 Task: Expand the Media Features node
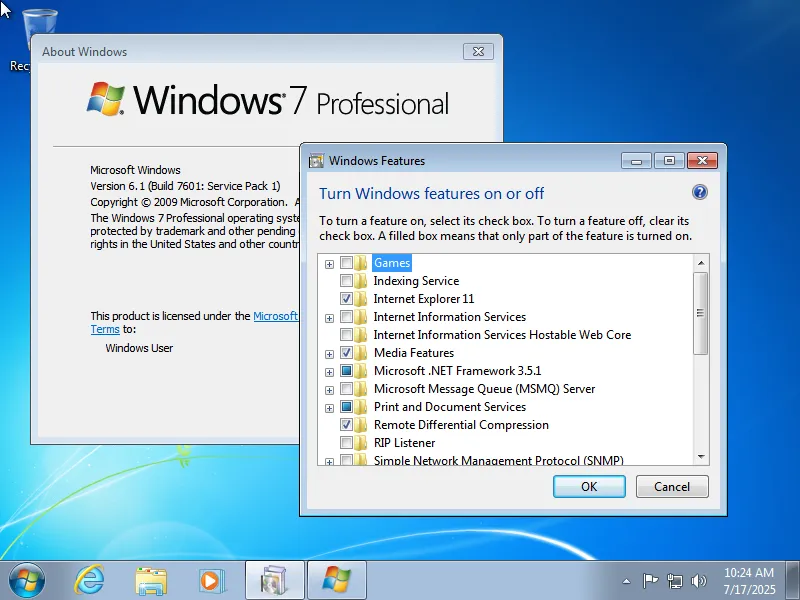tap(330, 354)
